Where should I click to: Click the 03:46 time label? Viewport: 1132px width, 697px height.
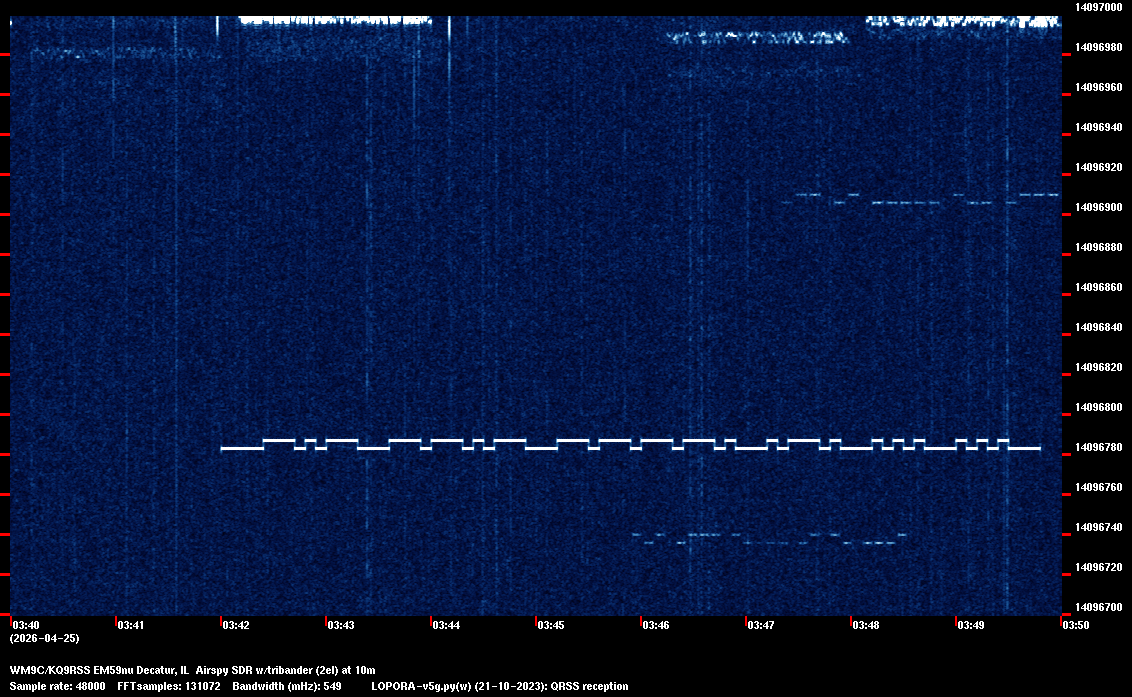point(656,625)
